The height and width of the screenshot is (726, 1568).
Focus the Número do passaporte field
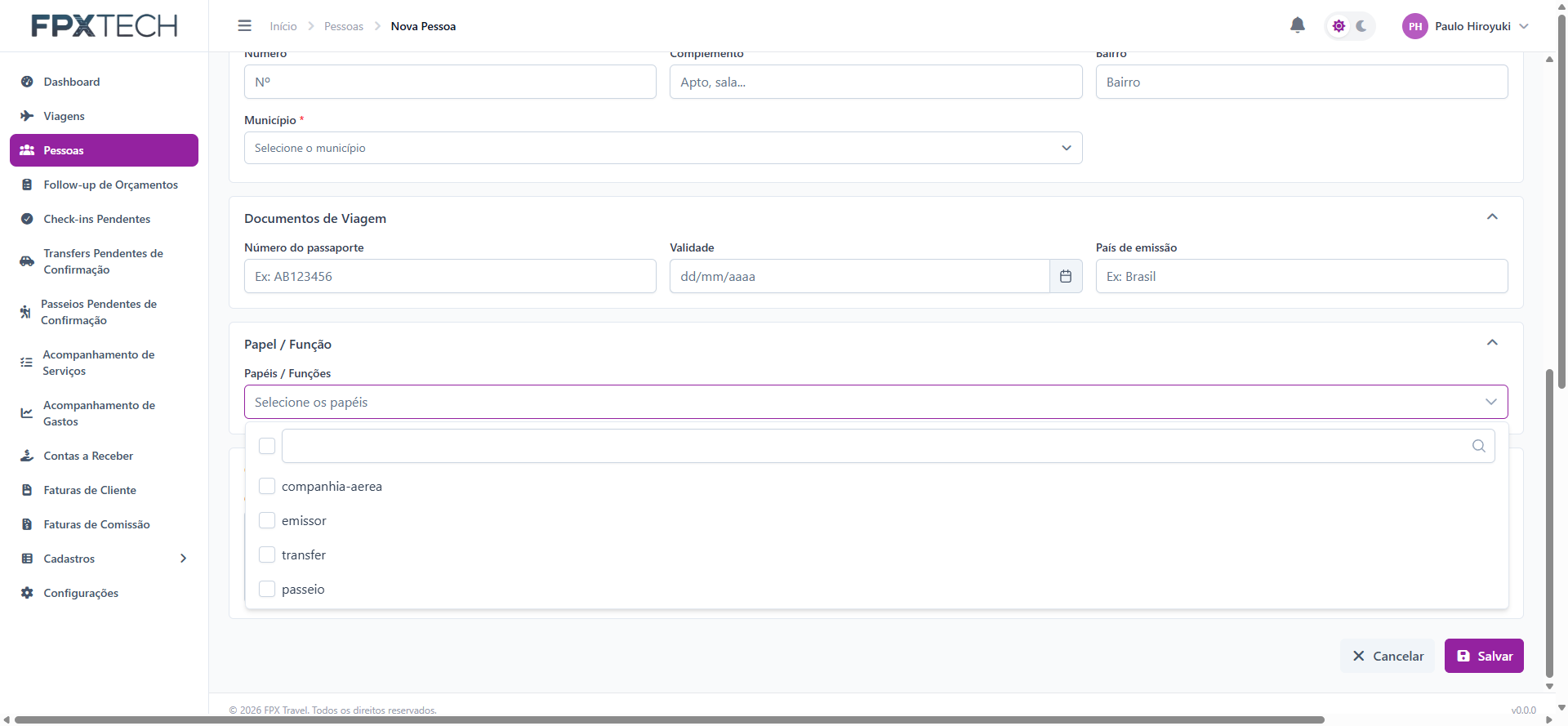coord(450,276)
